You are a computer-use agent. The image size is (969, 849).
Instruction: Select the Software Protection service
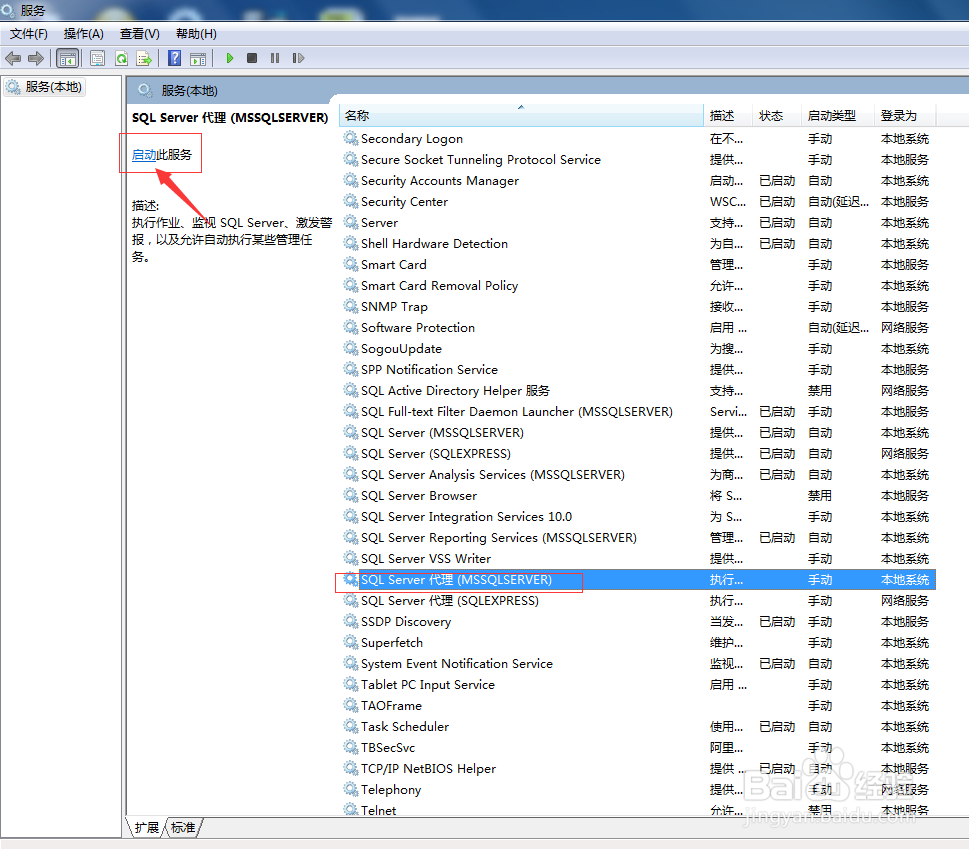click(638, 327)
